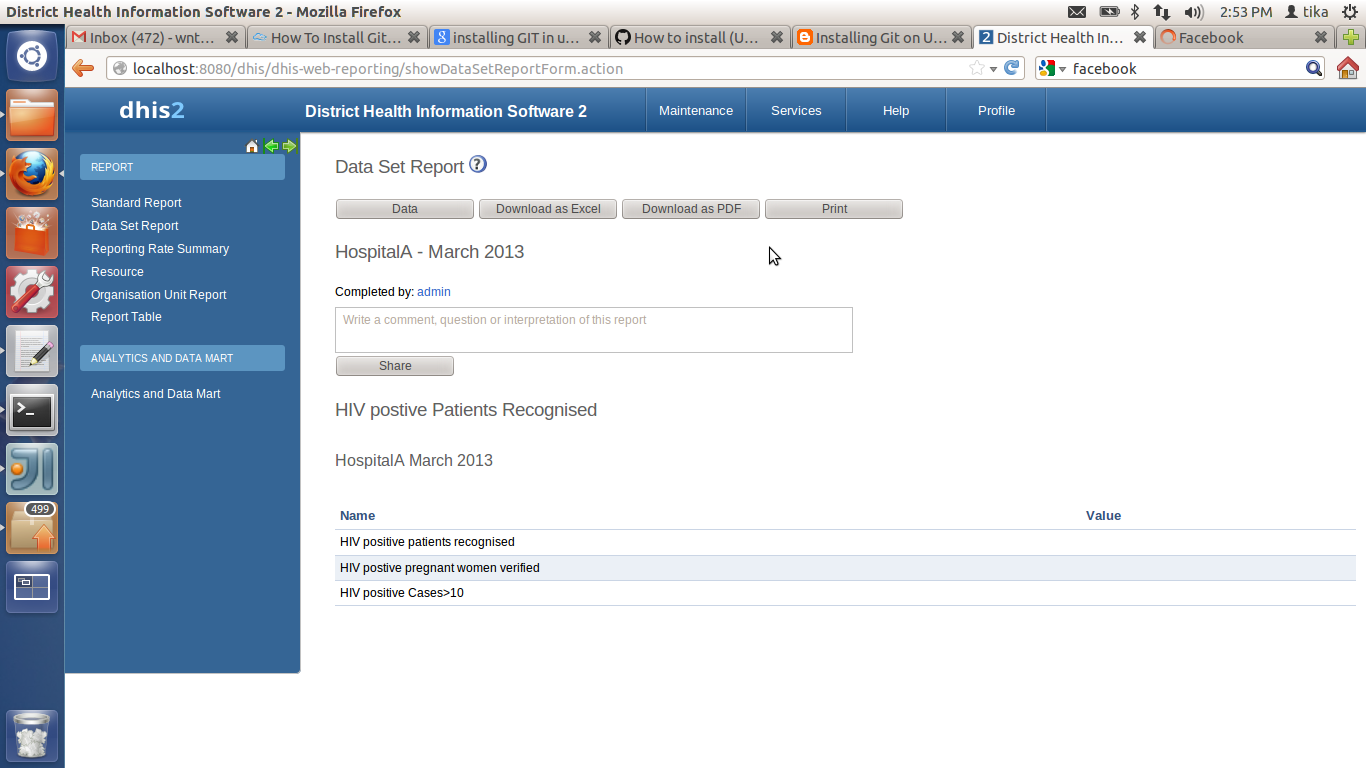The width and height of the screenshot is (1366, 768).
Task: Open the Ubuntu Dash home launcher
Action: (32, 56)
